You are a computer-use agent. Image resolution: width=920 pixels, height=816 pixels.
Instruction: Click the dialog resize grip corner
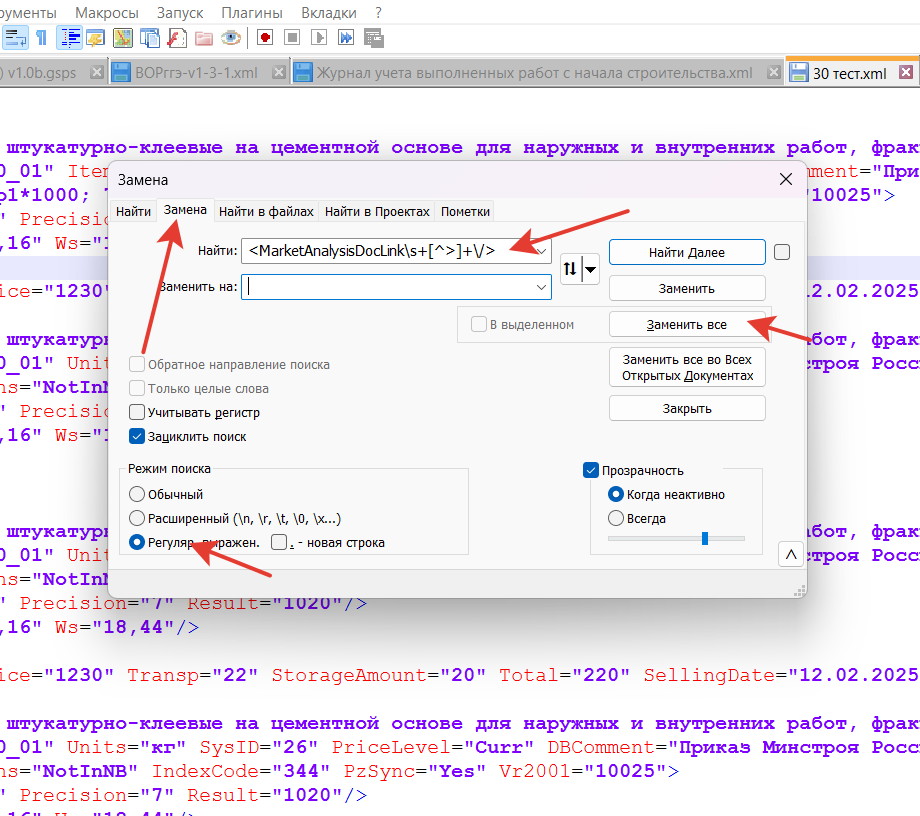click(x=799, y=591)
